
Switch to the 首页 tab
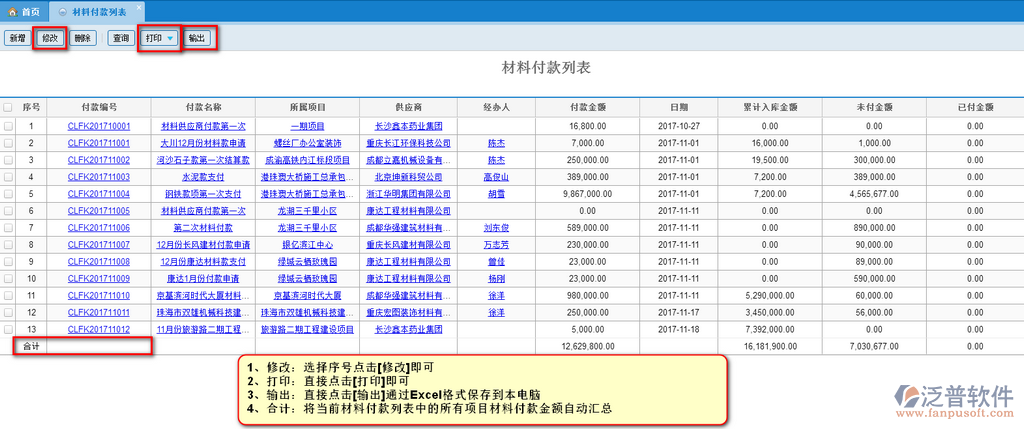click(31, 12)
